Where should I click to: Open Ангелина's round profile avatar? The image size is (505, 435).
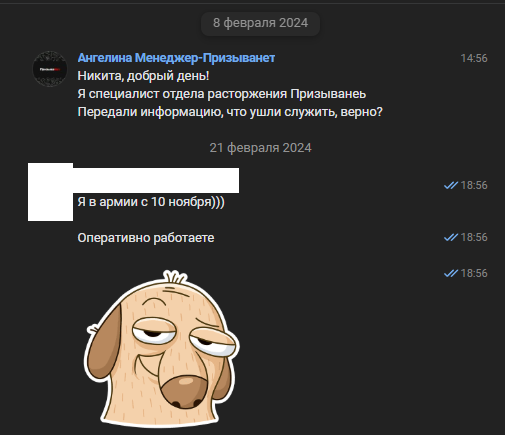point(50,69)
